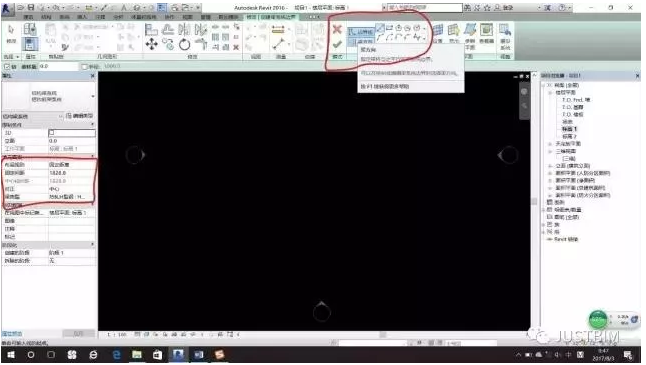Select the left elevation marker in canvas
646x365 pixels.
[136, 155]
